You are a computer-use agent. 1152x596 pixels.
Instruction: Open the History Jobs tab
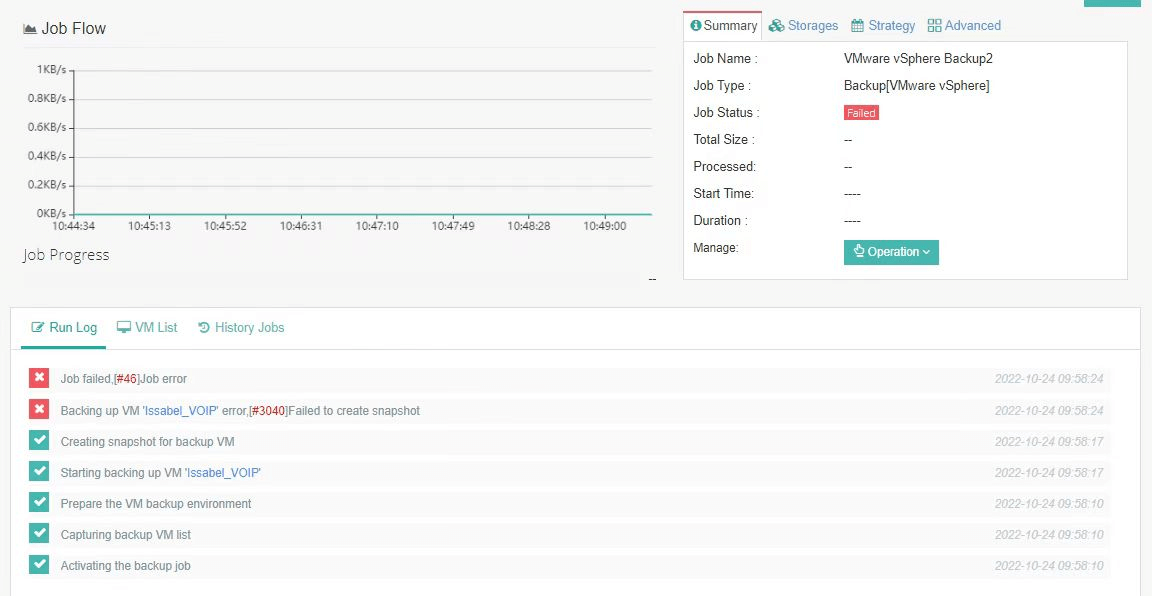point(241,327)
